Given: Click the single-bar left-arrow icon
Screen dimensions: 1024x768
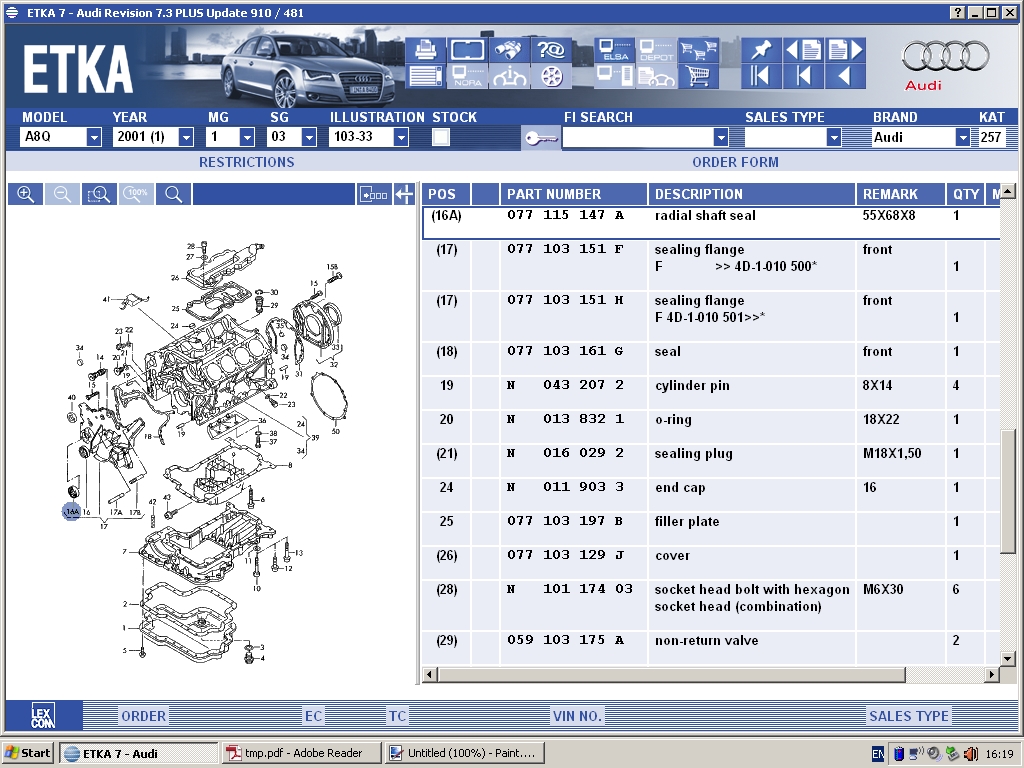Looking at the screenshot, I should (803, 76).
